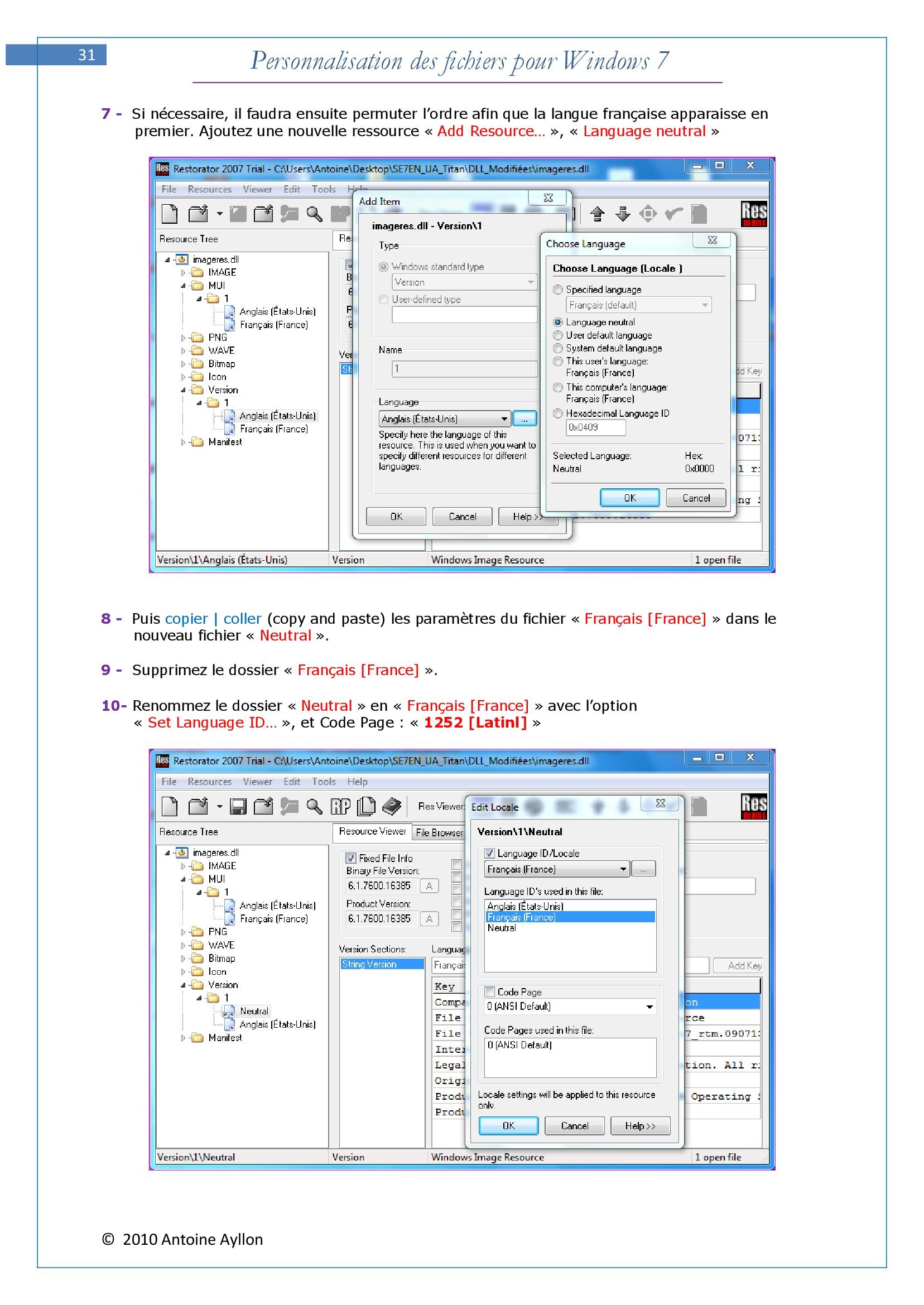Collapse Version folder in the Edit Locale window tree

(184, 985)
